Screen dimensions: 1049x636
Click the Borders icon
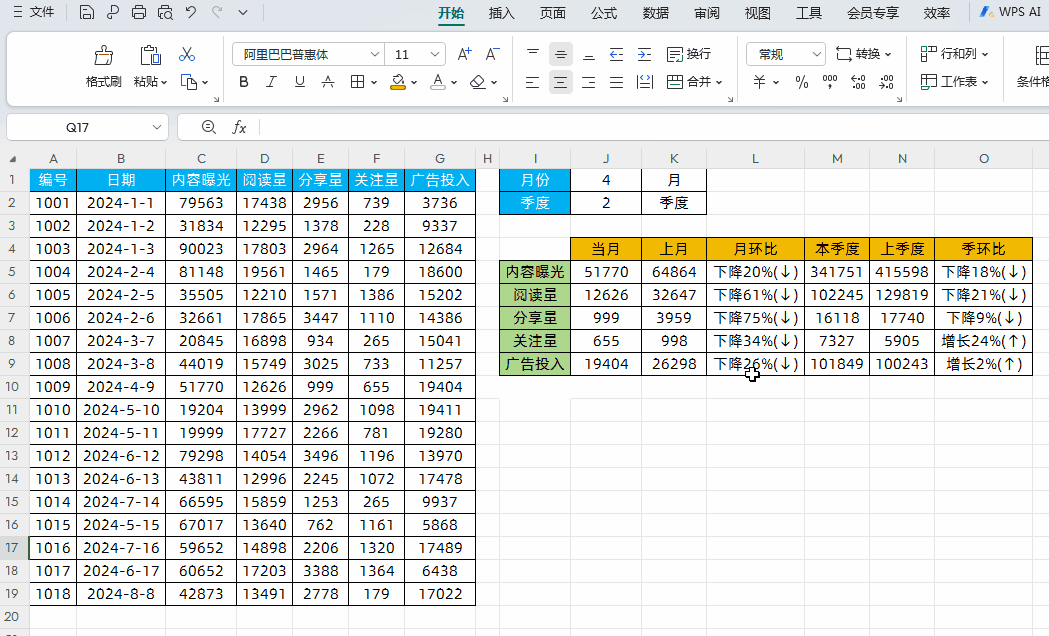357,82
